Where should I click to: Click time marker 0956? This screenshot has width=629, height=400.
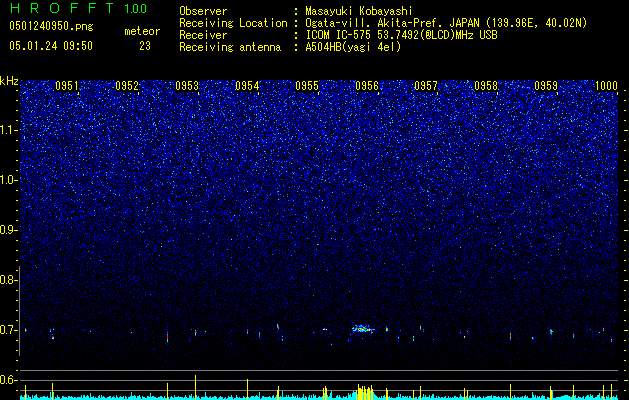[x=367, y=86]
